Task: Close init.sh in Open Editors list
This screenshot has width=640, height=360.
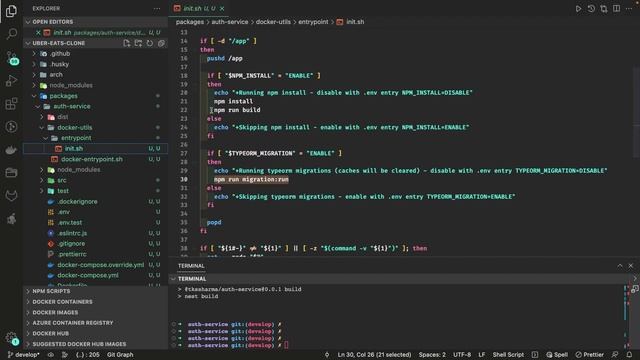Action: pos(38,33)
